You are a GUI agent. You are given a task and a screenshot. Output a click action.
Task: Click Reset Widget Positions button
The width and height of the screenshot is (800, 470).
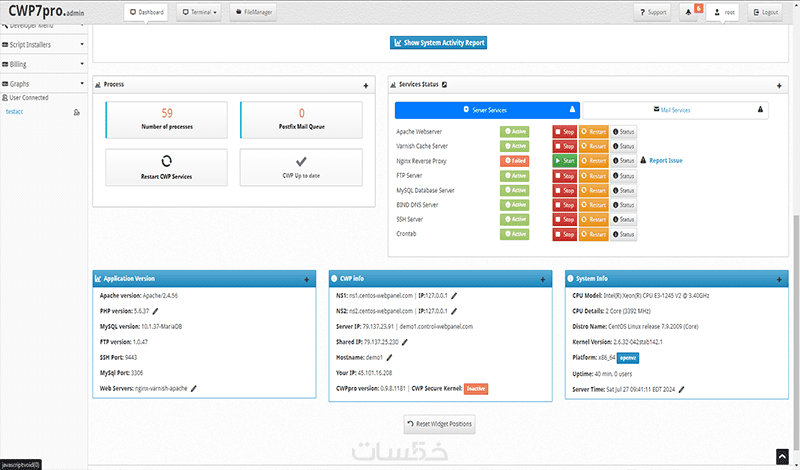click(439, 424)
